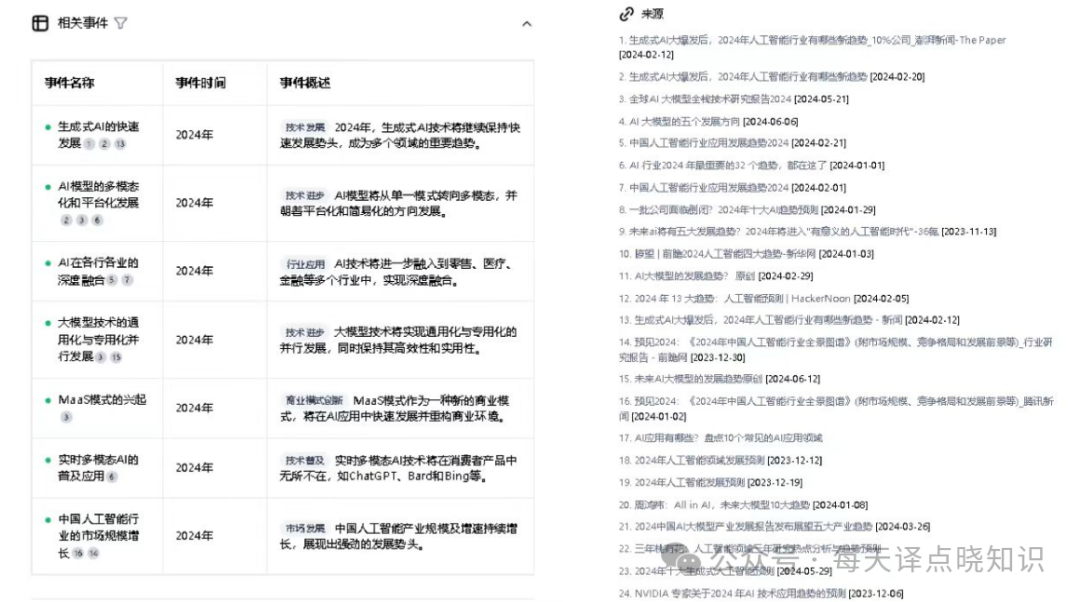Open source 1 from The Paper
This screenshot has width=1080, height=602.
810,39
